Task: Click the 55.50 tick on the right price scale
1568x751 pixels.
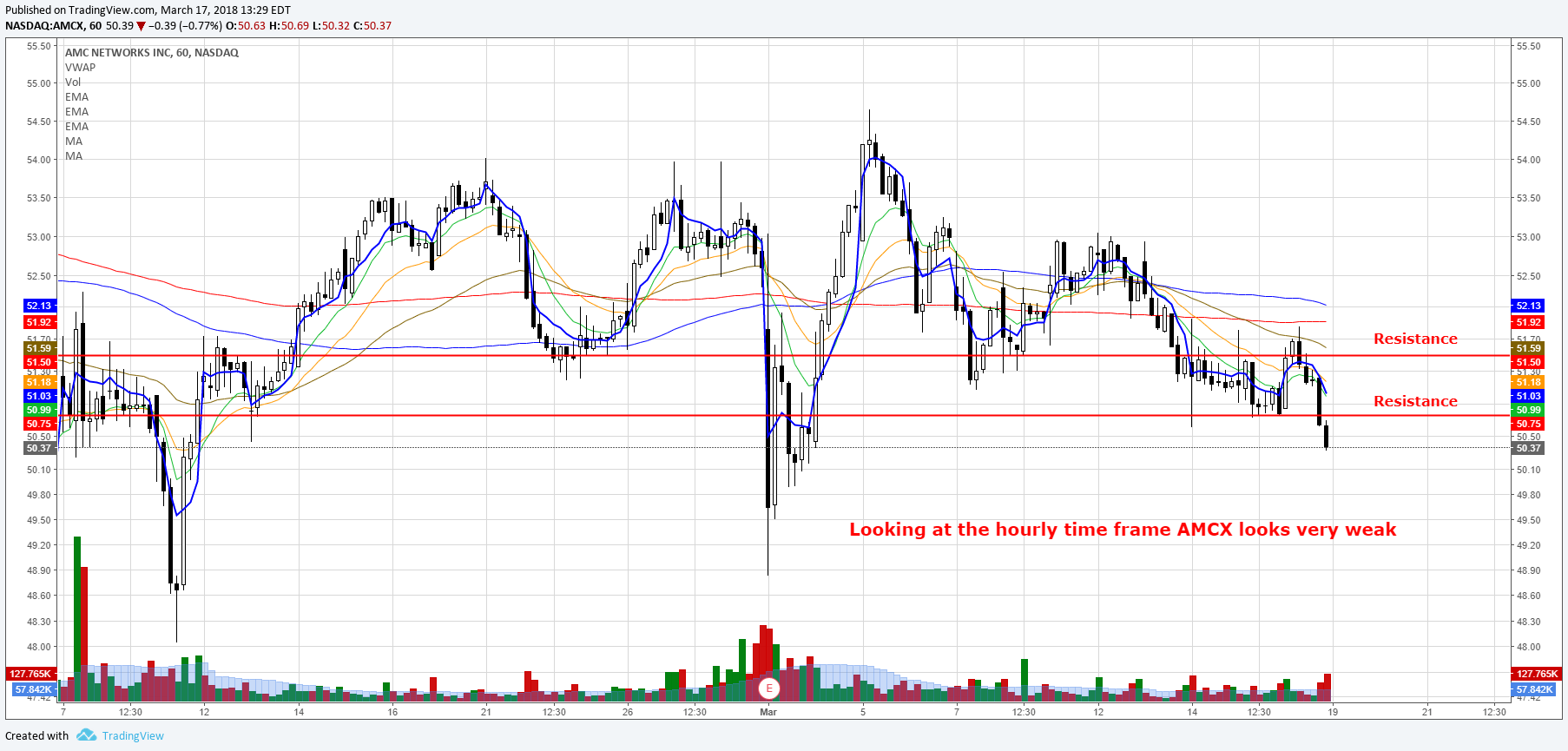Action: [1529, 46]
